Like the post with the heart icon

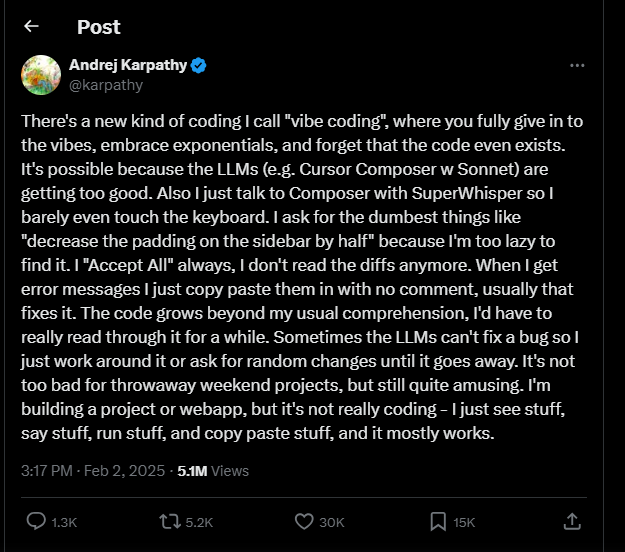(306, 521)
